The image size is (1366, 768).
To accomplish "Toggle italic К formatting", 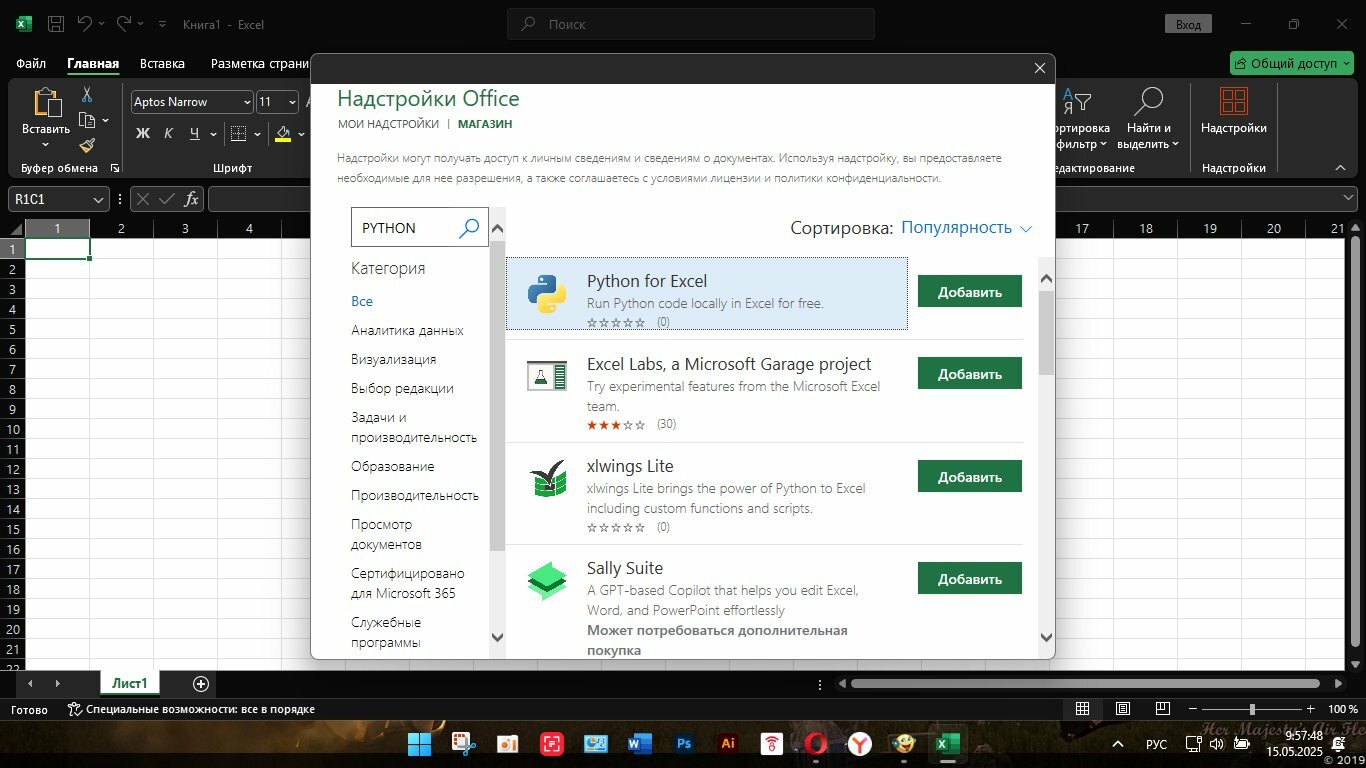I will [168, 133].
